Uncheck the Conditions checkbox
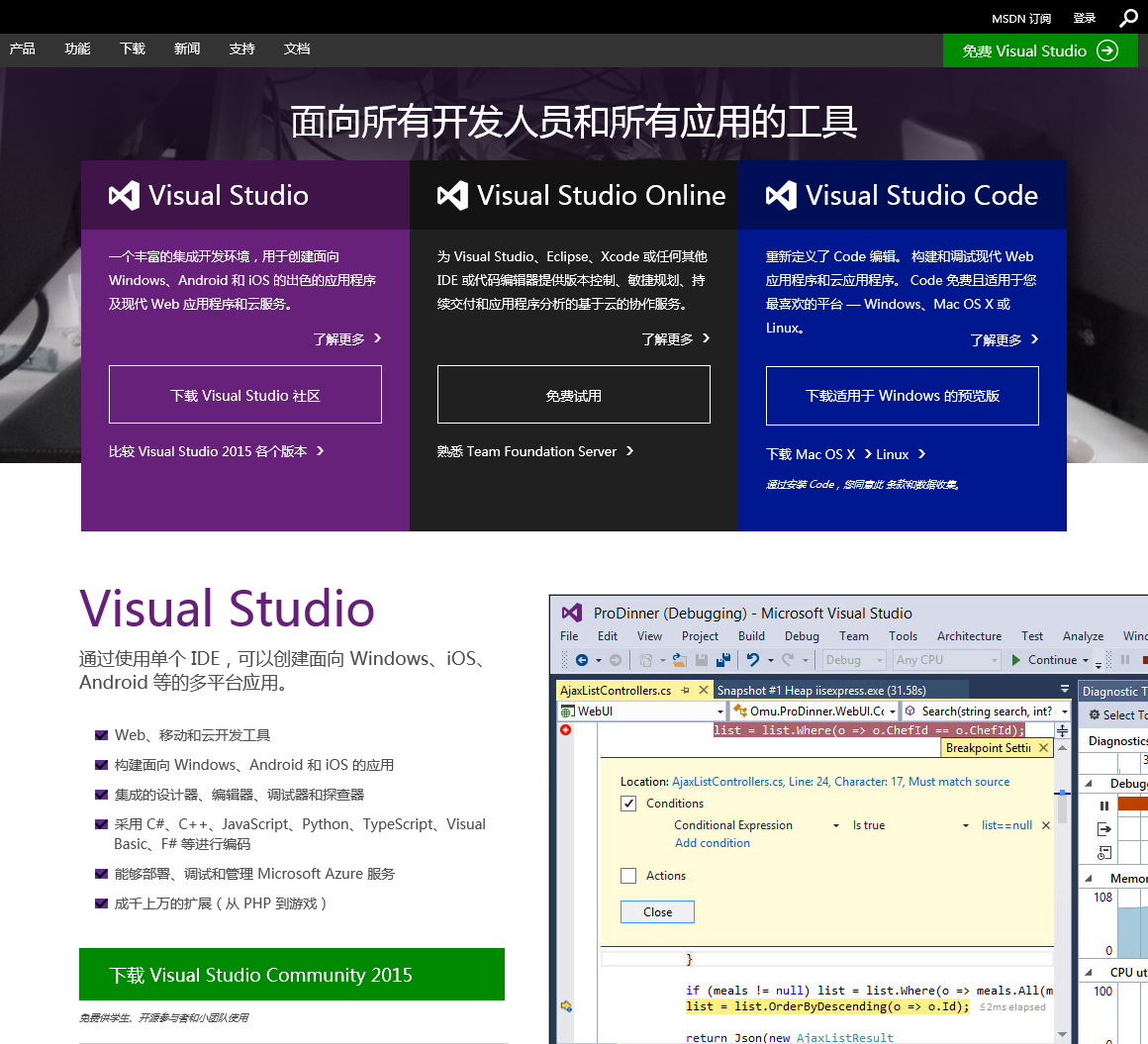 (x=628, y=804)
